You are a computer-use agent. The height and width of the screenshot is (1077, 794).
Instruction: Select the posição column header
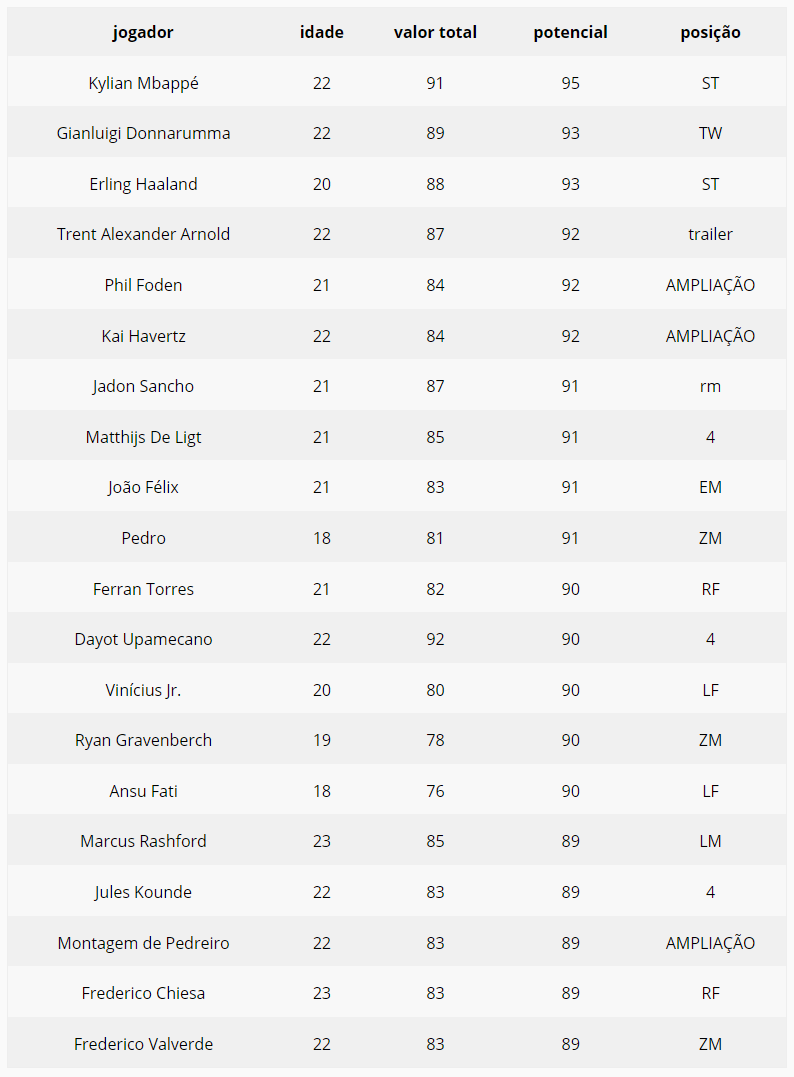tap(710, 32)
